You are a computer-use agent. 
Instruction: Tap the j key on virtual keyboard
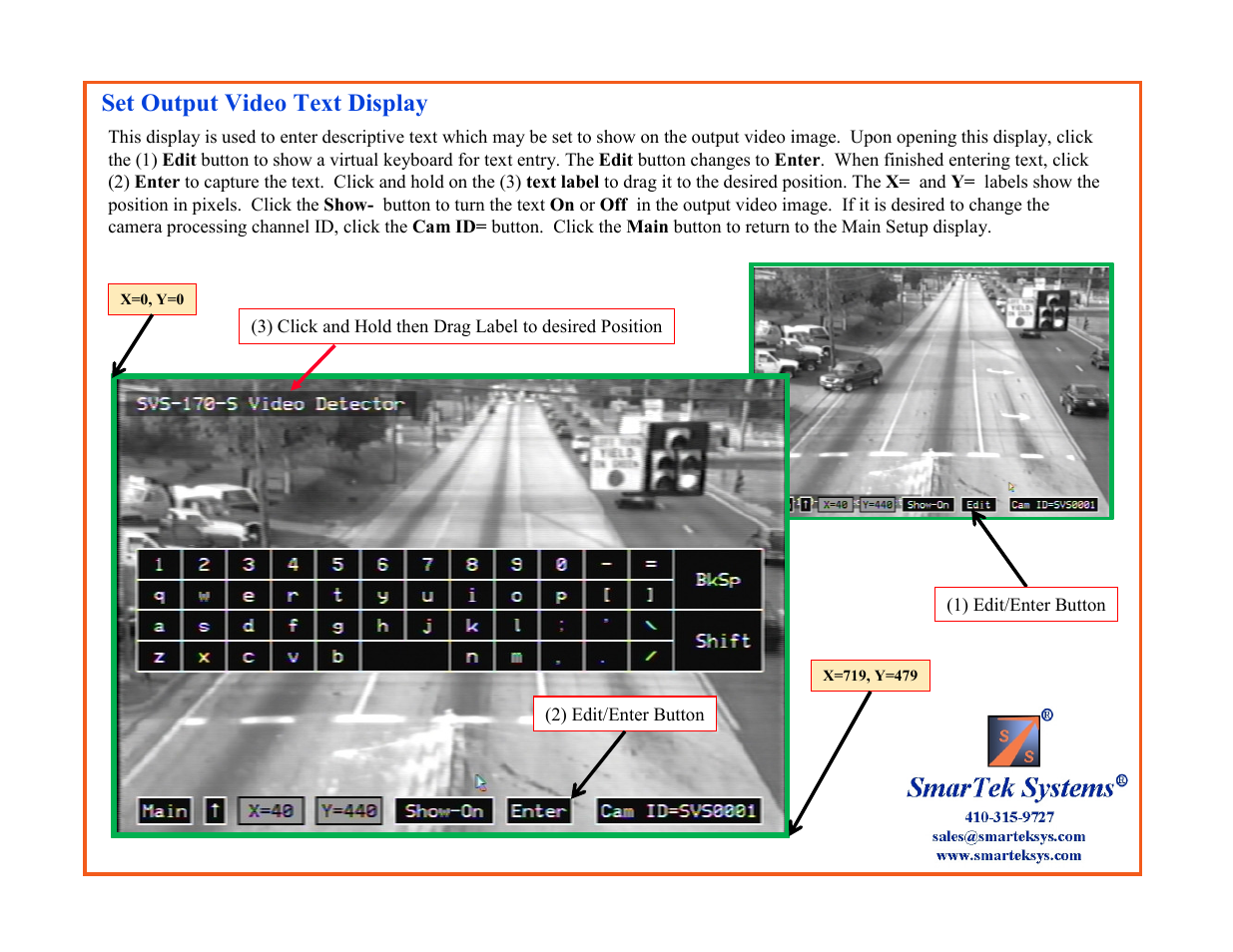click(427, 627)
